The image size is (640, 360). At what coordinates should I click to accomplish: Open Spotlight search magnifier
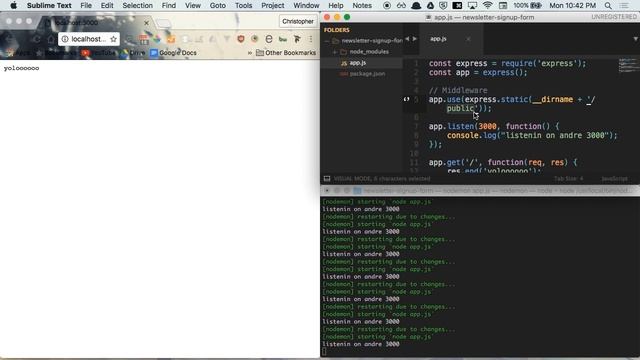point(608,6)
